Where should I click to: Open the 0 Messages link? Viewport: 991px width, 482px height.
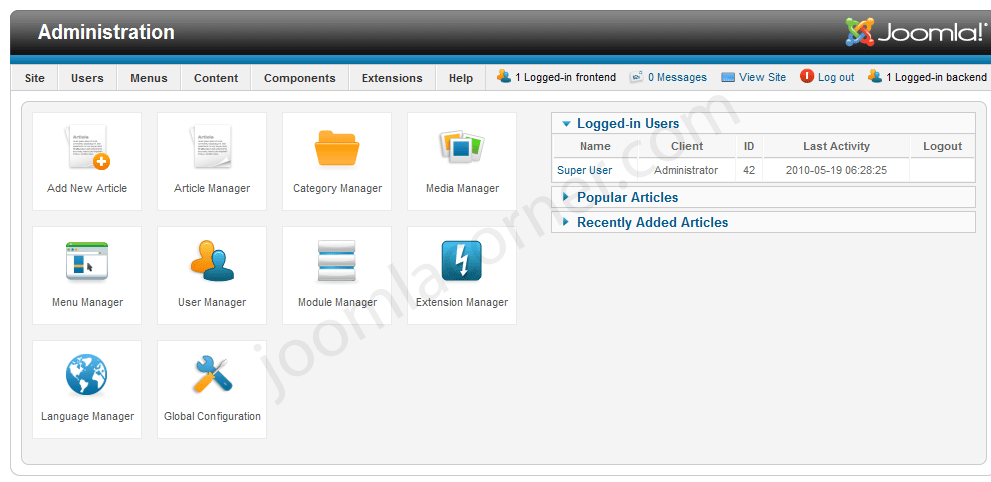pos(676,78)
